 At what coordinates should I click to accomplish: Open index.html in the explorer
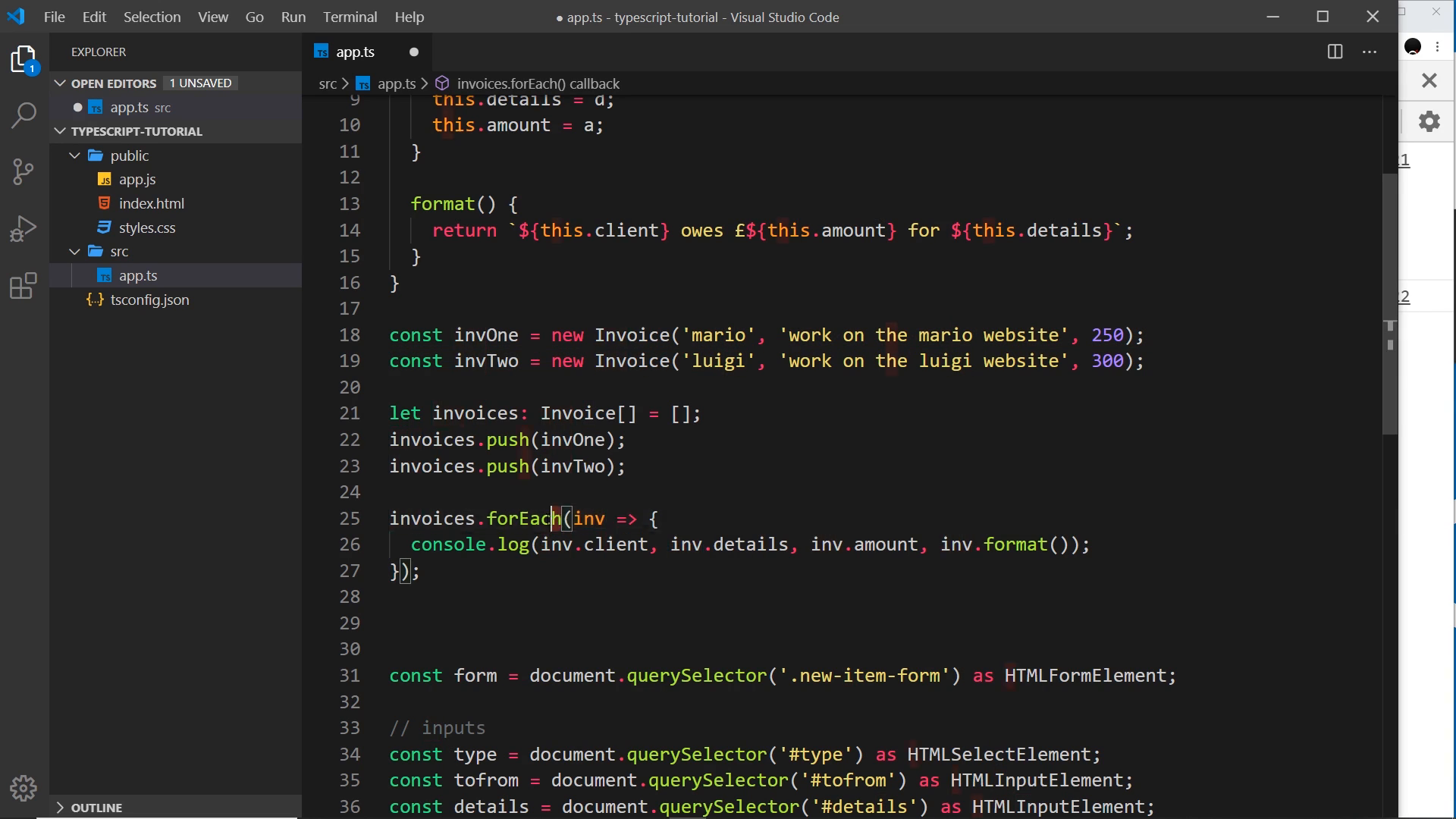(x=152, y=204)
